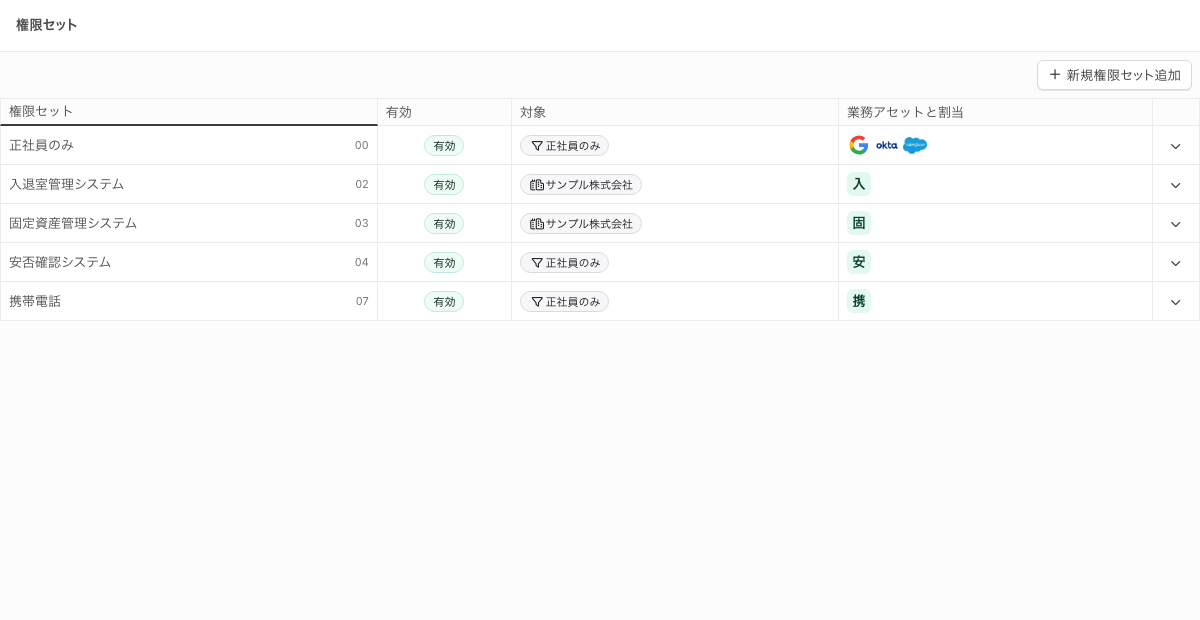
Task: Select the 正社員のみ permission set name
Action: point(41,145)
